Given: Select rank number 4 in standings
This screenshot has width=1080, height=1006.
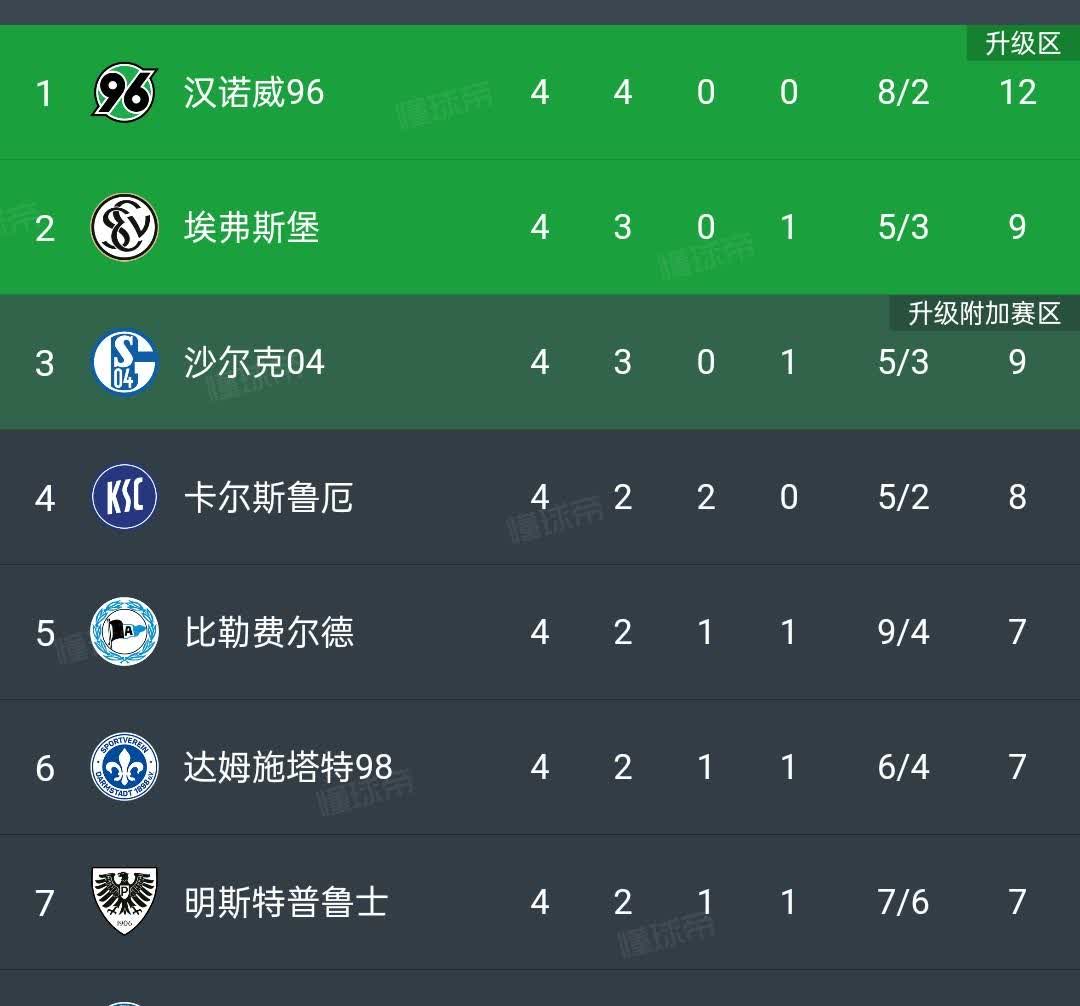Looking at the screenshot, I should point(45,497).
